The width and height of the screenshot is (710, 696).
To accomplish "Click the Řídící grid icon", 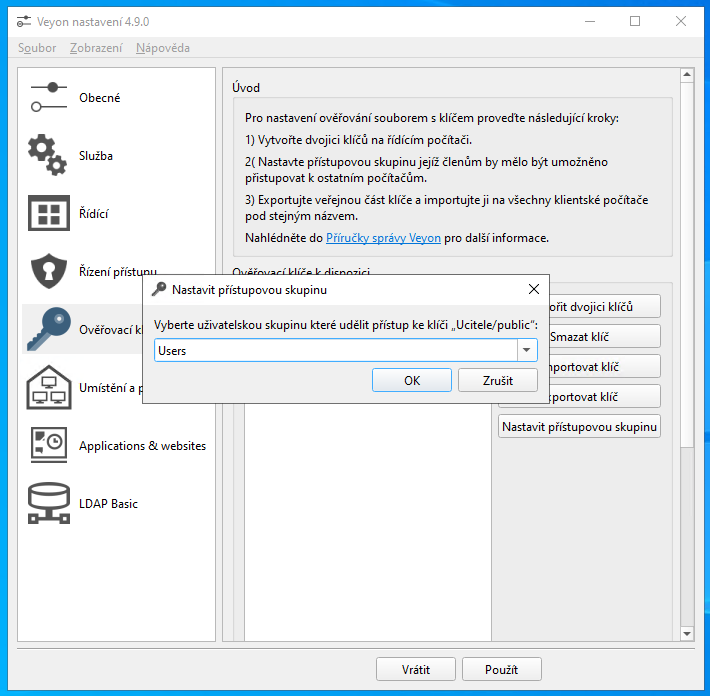I will (48, 214).
